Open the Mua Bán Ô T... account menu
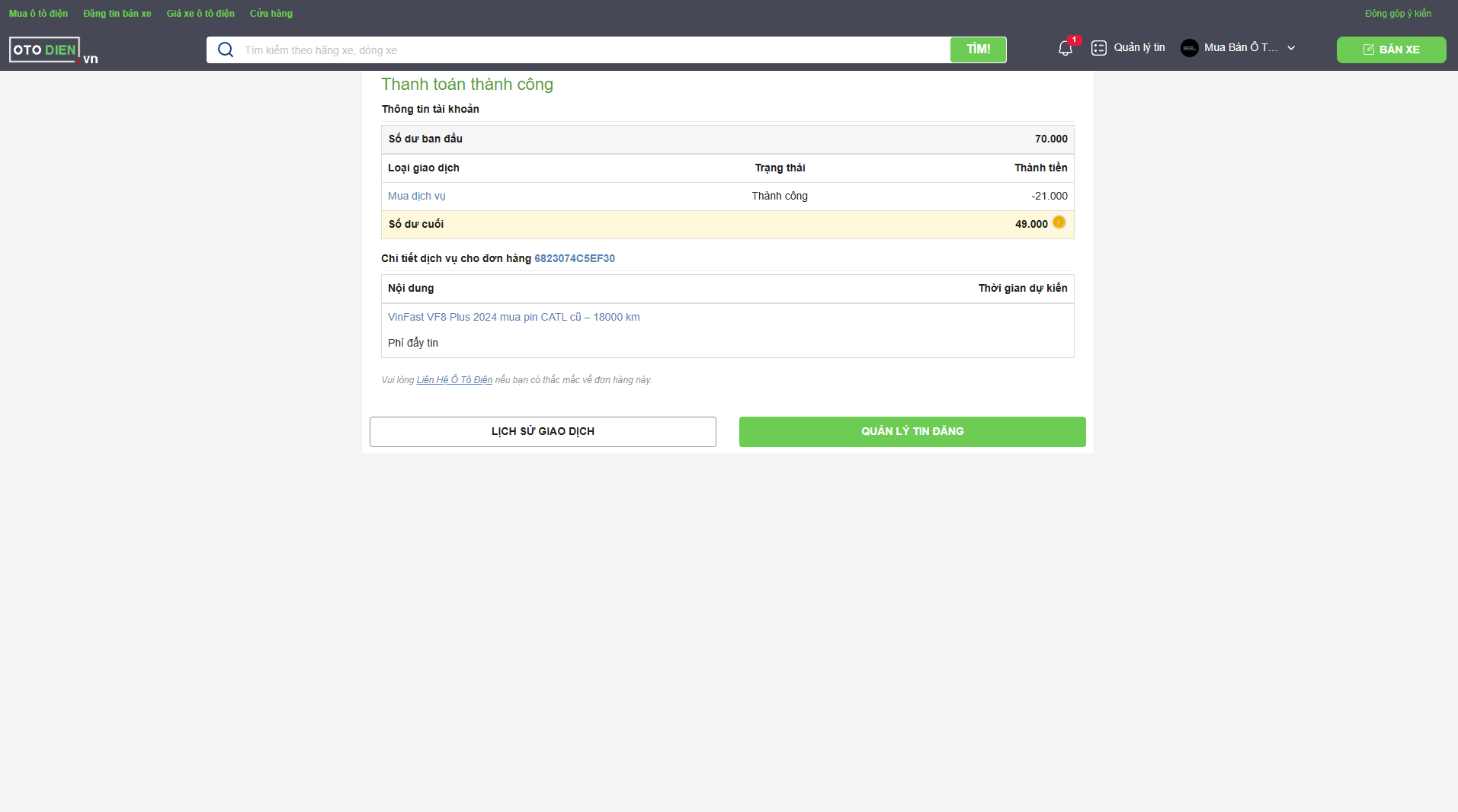Image resolution: width=1458 pixels, height=812 pixels. (x=1240, y=48)
